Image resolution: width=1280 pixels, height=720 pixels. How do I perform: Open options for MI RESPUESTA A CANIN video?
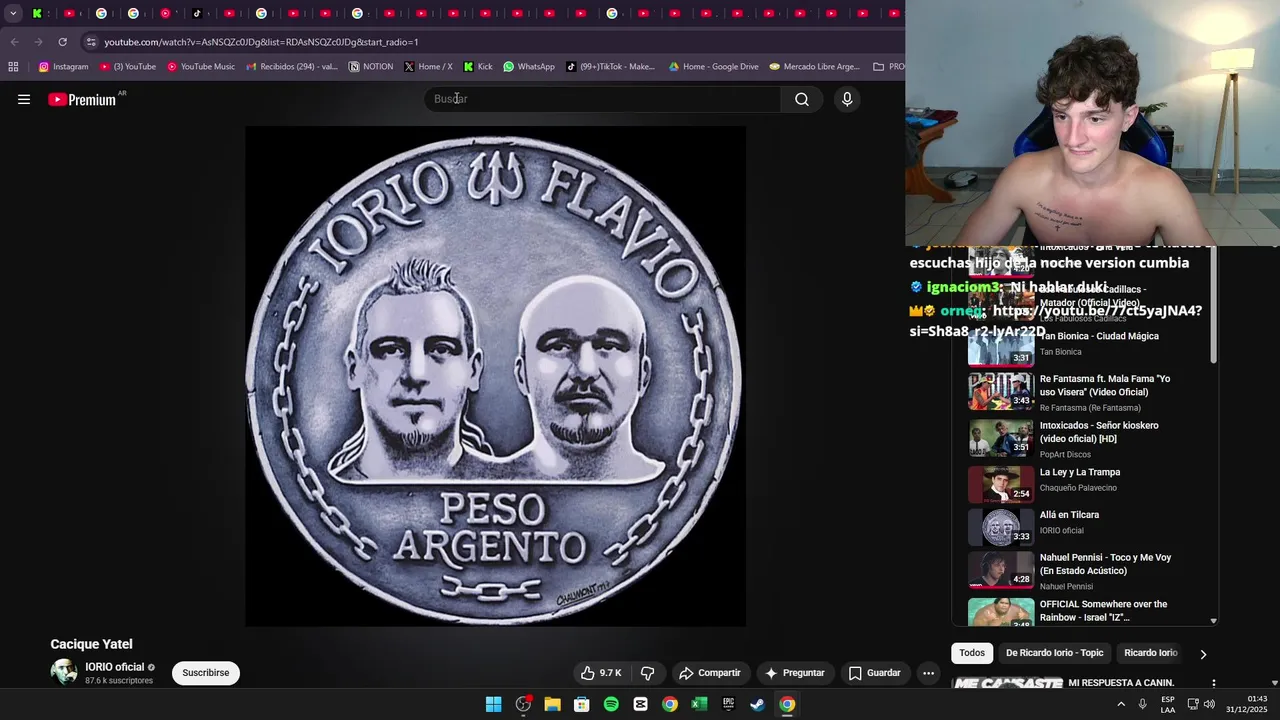tap(1214, 684)
